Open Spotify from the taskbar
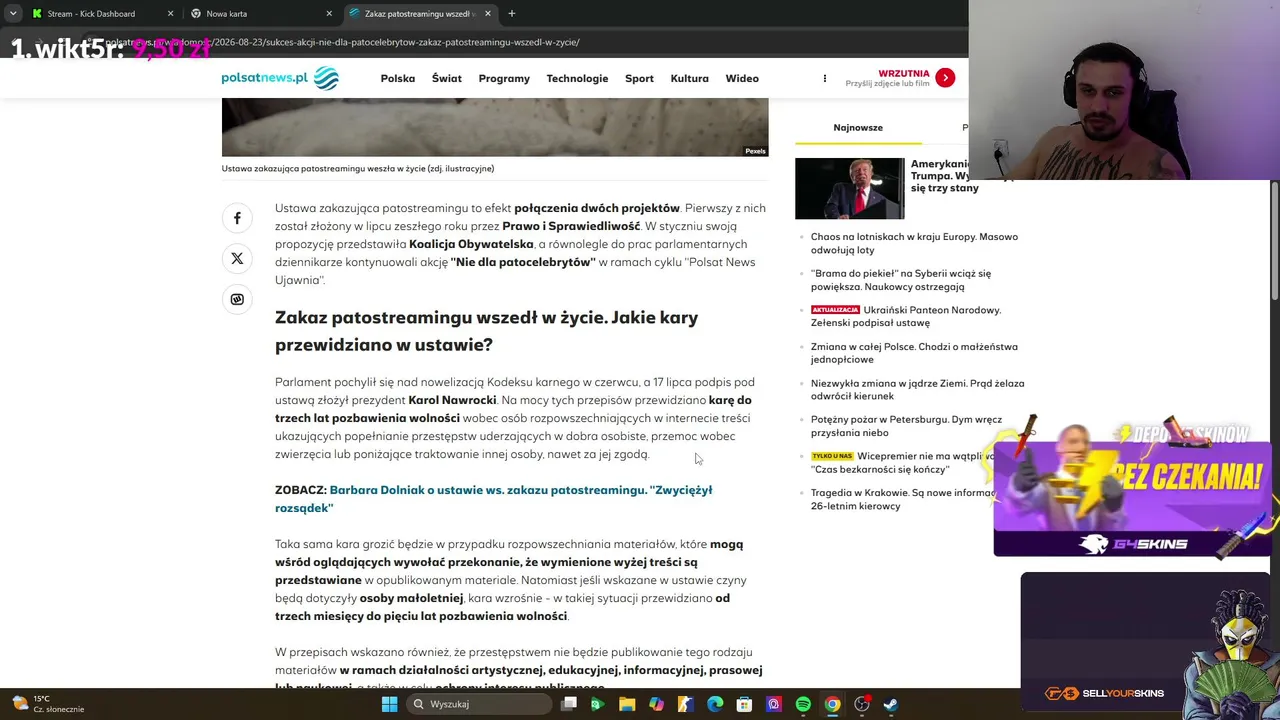The image size is (1280, 720). (803, 704)
